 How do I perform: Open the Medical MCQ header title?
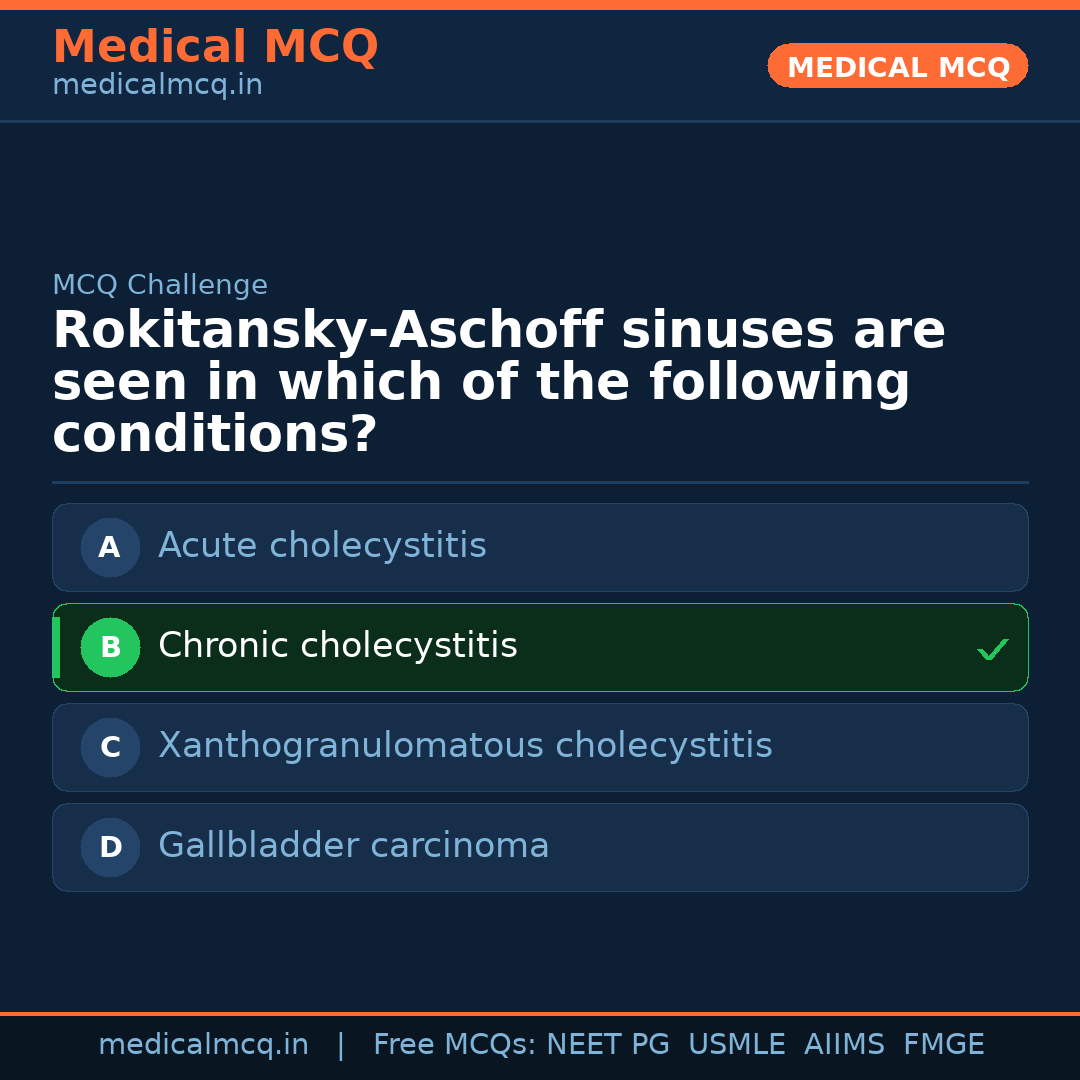click(215, 47)
